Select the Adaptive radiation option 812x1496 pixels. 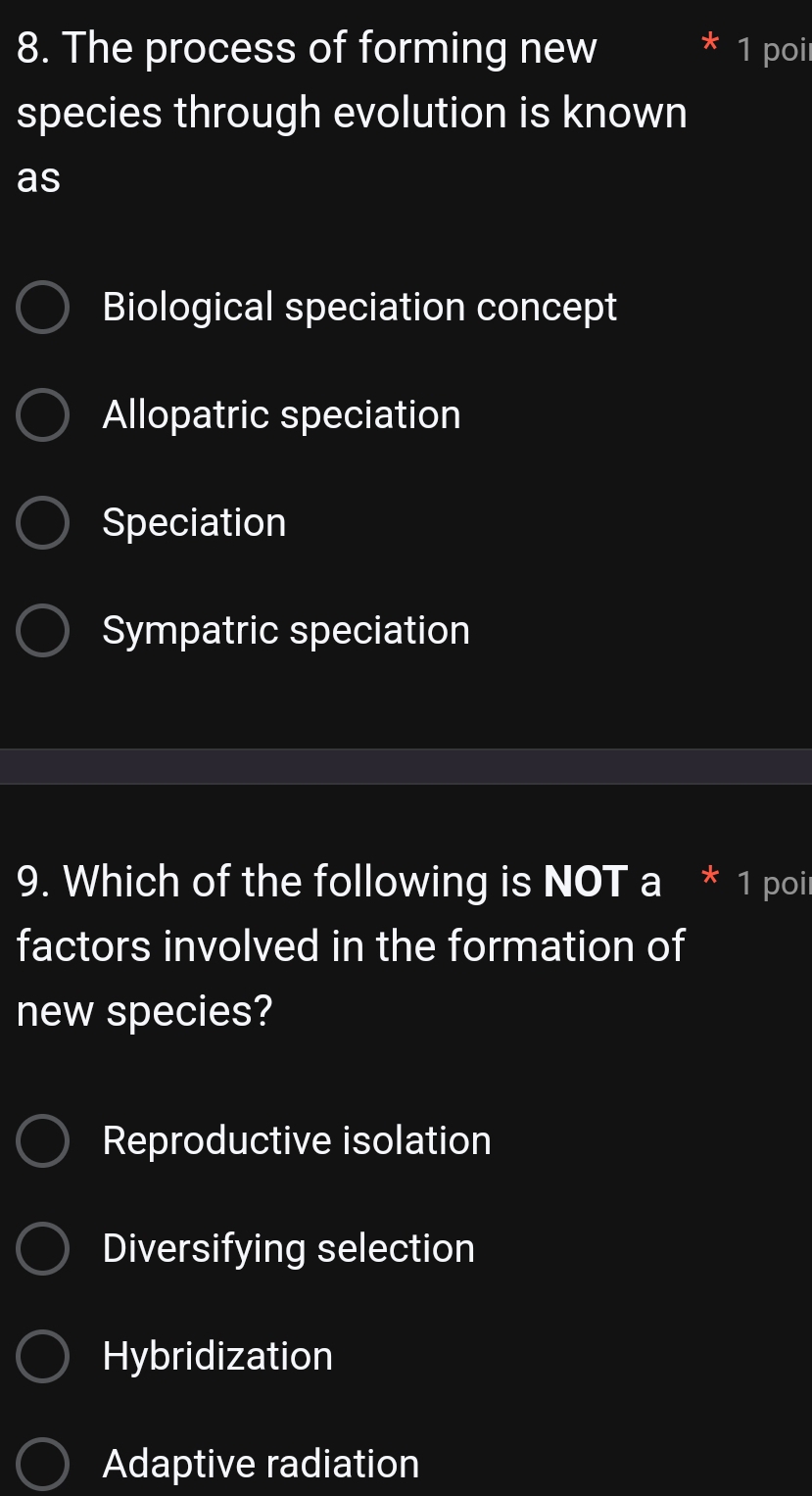click(x=260, y=1464)
